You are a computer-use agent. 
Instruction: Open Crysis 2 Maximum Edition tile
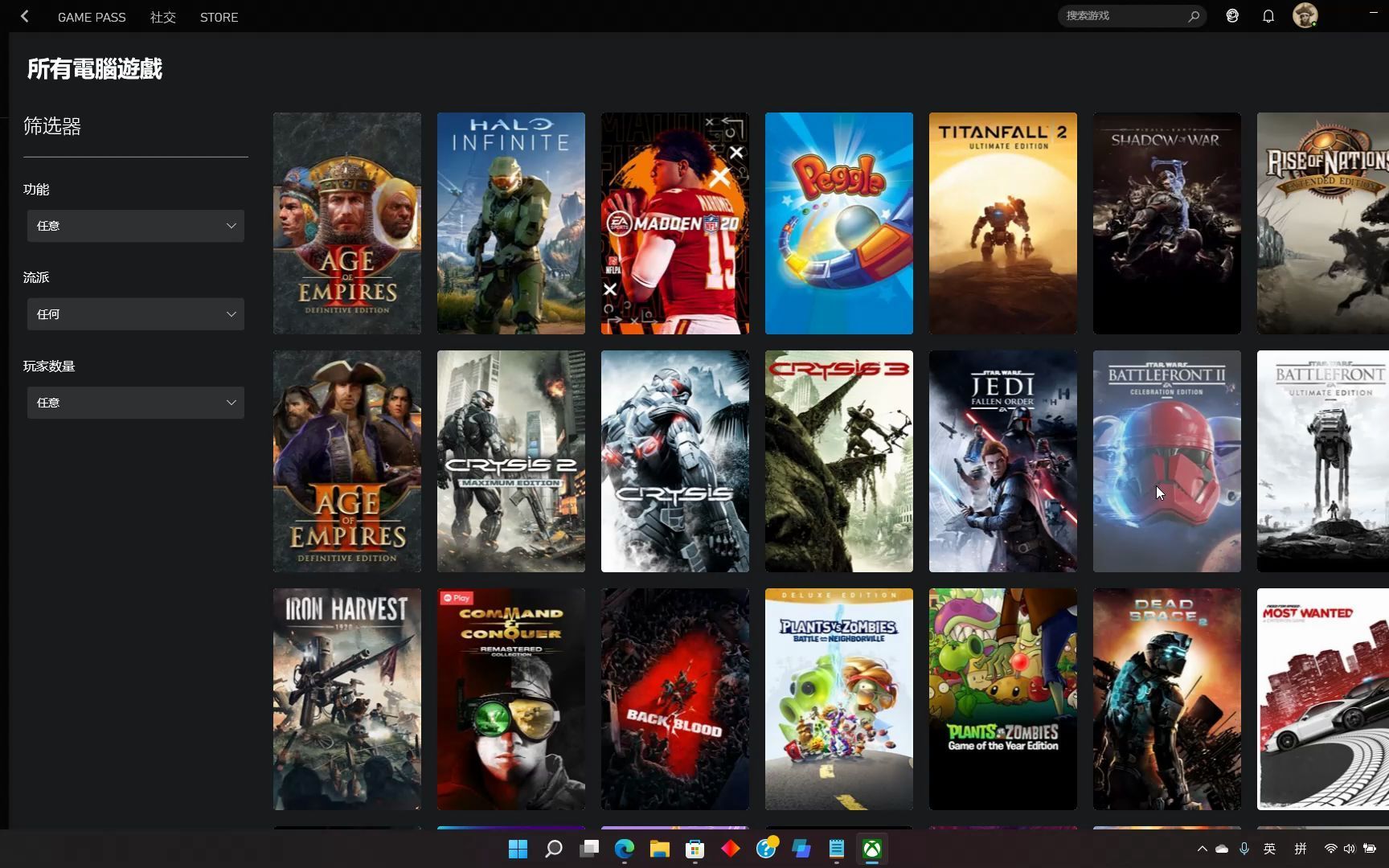click(x=511, y=461)
